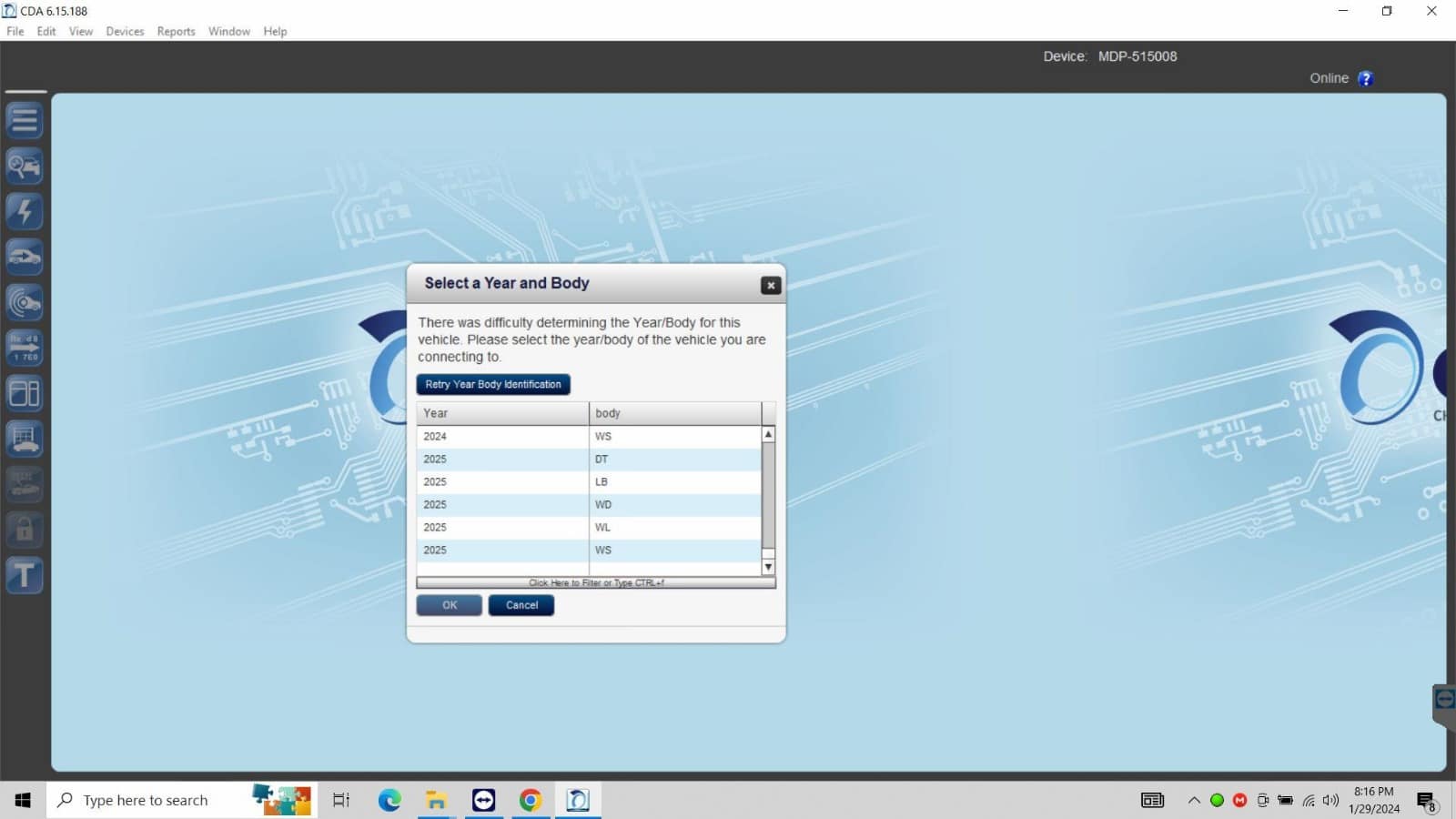This screenshot has height=819, width=1456.
Task: Open the flash programming lightning tool
Action: click(x=25, y=211)
